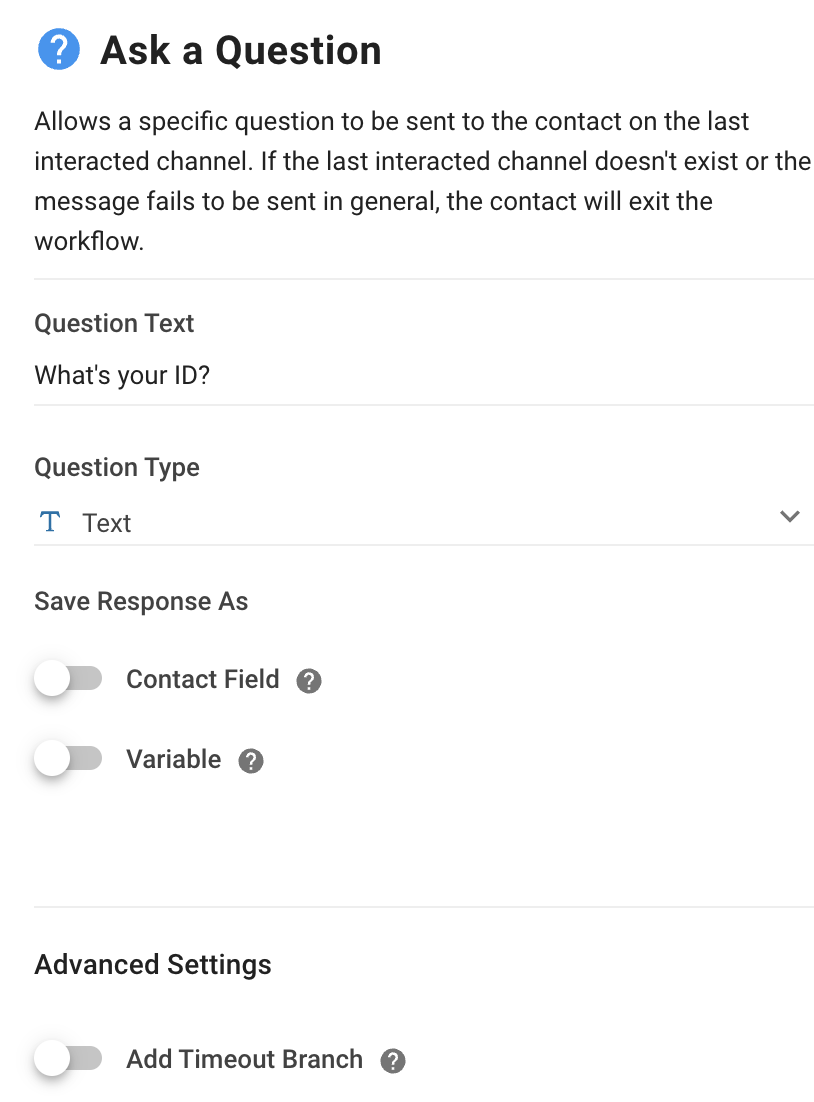Click the Variable label text
814x1102 pixels.
click(x=174, y=760)
